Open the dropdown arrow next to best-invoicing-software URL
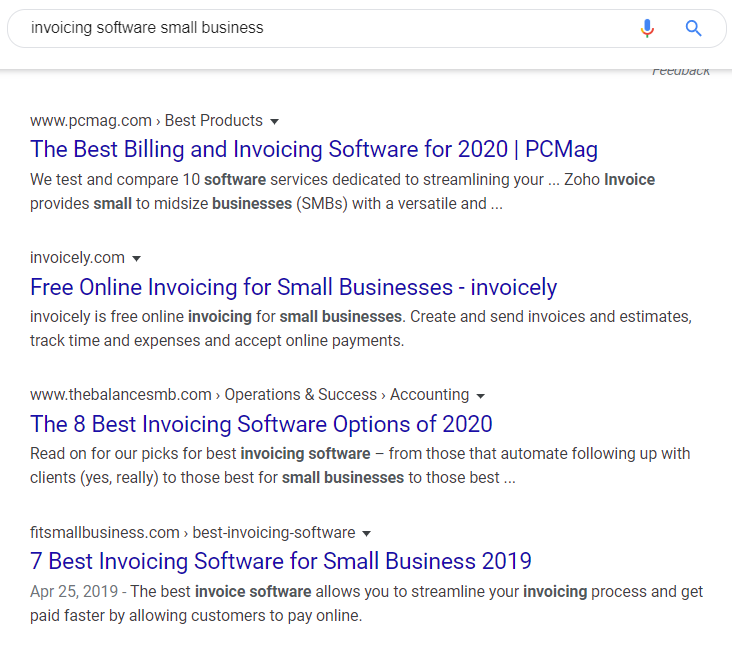Viewport: 732px width, 650px height. click(x=367, y=533)
